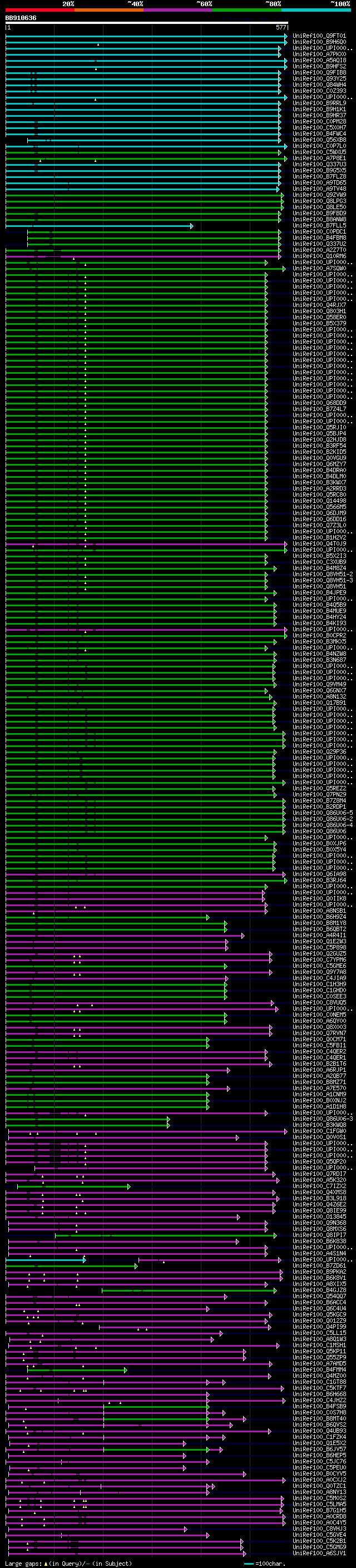Viewport: 356px width, 1568px height.
Task: Click hit label UniRef100_B8ANW8
Action: coord(319,219)
